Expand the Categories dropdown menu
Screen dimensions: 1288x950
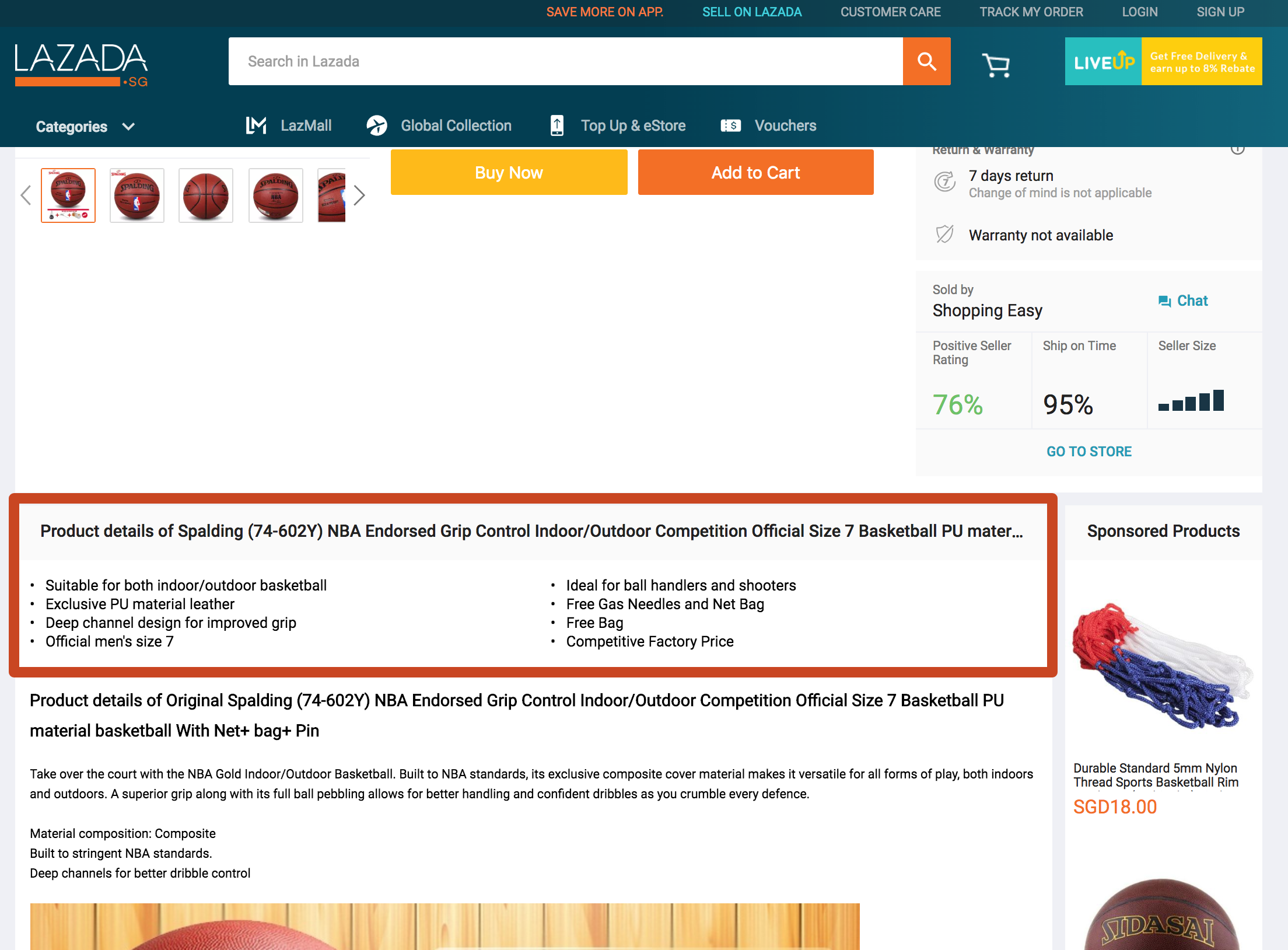pyautogui.click(x=85, y=126)
